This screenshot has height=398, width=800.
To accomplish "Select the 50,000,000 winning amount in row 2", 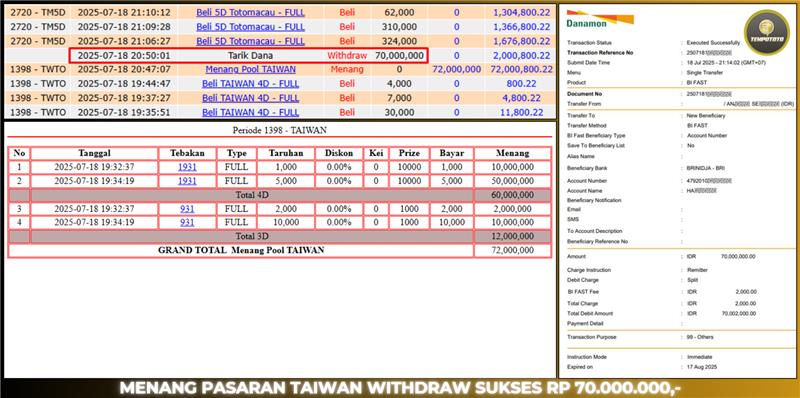I will pos(512,181).
